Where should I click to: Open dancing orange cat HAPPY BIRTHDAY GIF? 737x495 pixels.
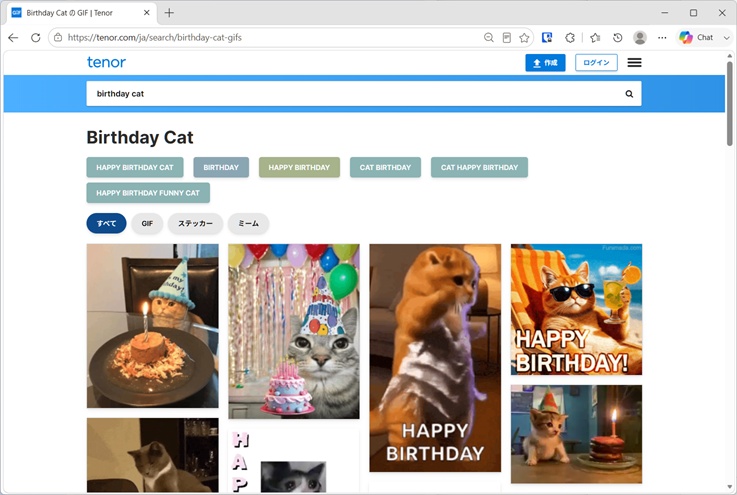click(x=435, y=358)
